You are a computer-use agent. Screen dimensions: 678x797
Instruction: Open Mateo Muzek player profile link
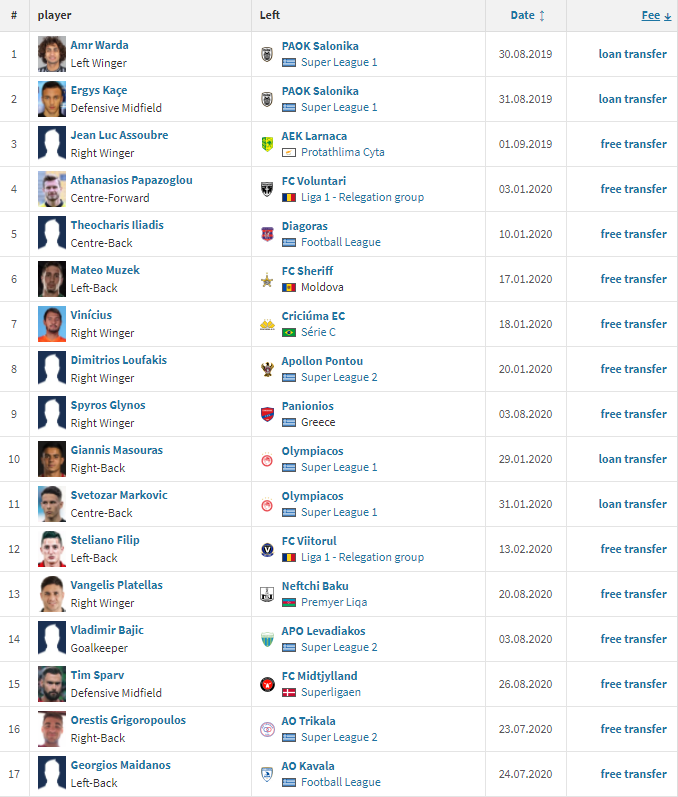(105, 270)
